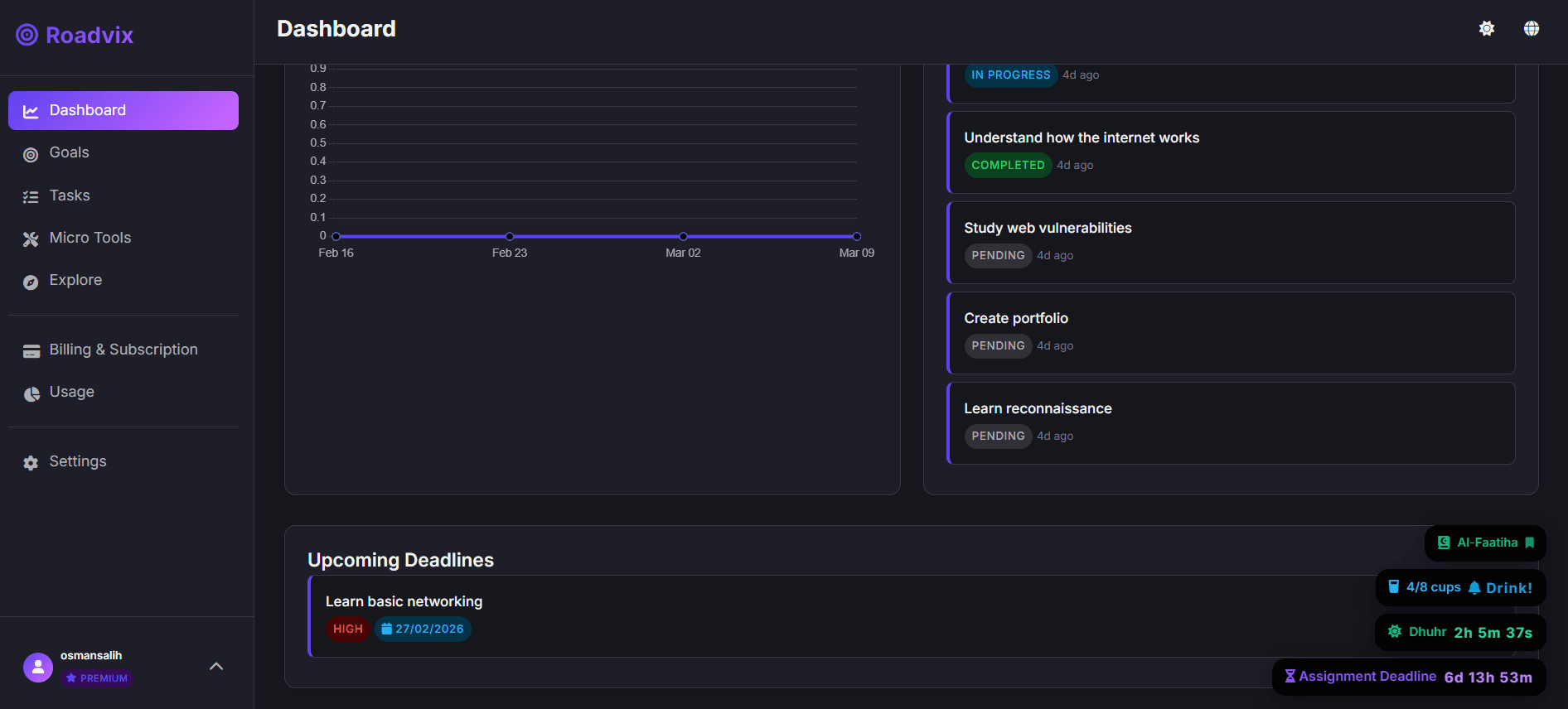Click the Goals target icon
Screen dimensions: 1568x709
pos(31,154)
